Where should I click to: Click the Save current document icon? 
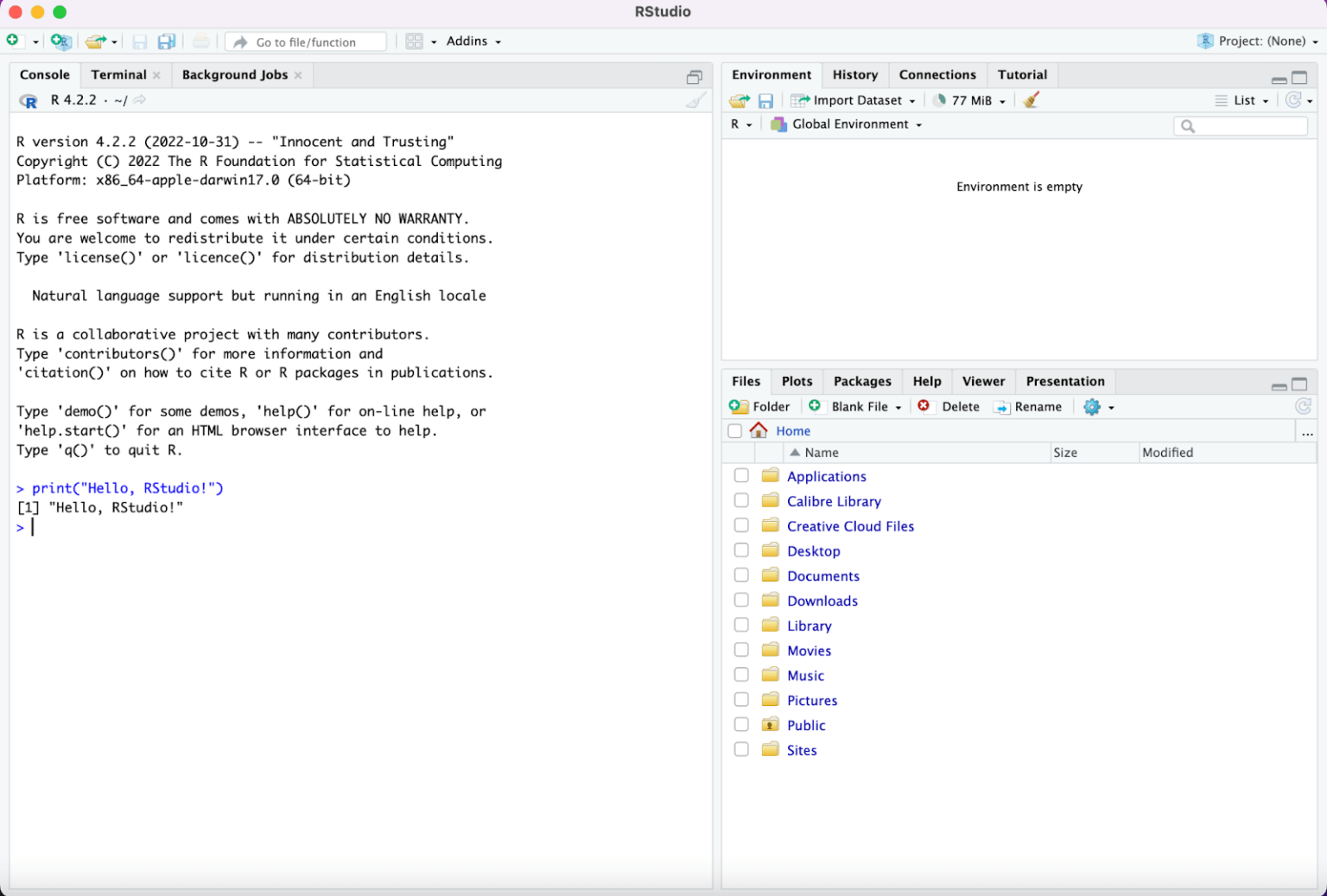(x=139, y=41)
